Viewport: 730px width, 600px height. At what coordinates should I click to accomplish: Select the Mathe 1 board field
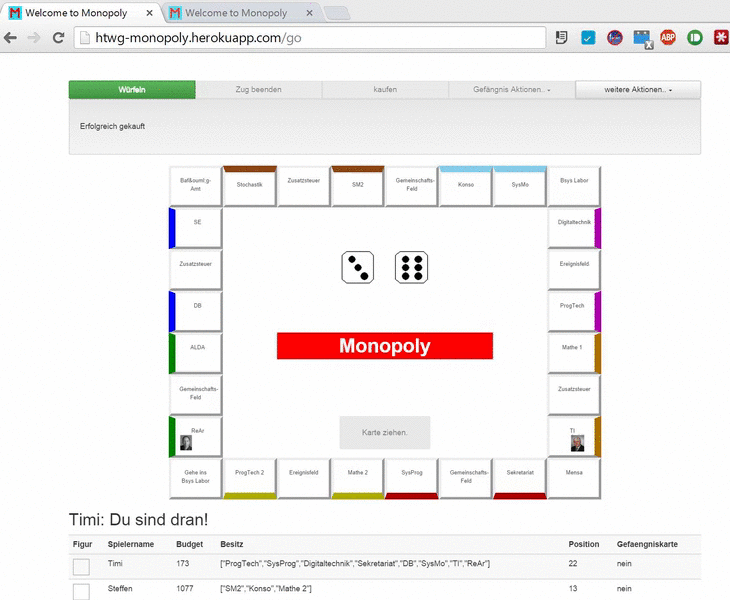tap(574, 353)
